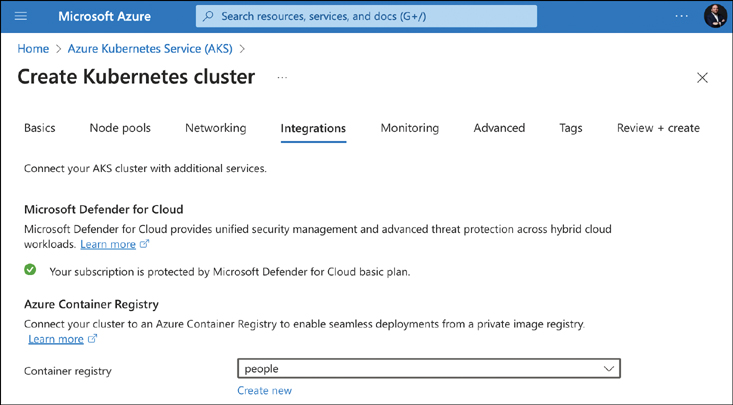This screenshot has height=405, width=733.
Task: Click the green Defender protection checkmark icon
Action: (x=31, y=270)
